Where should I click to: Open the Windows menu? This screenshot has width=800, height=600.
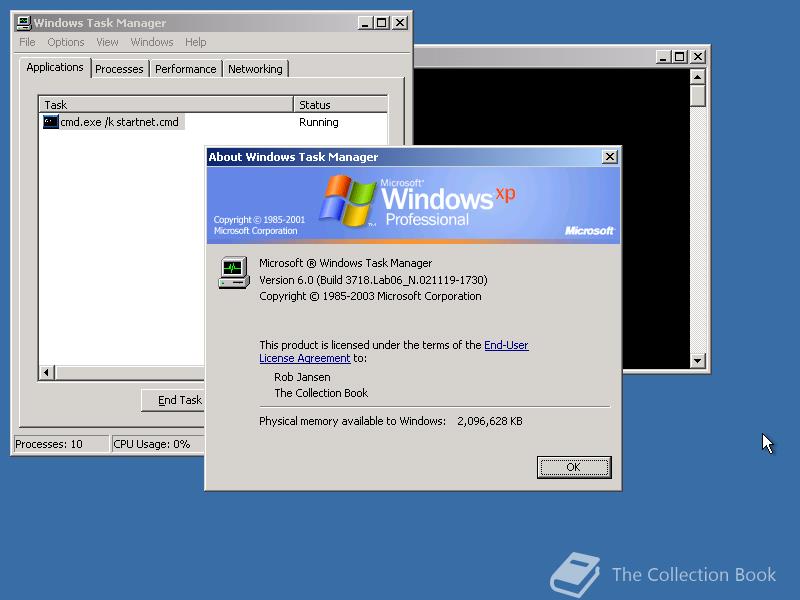pyautogui.click(x=152, y=42)
